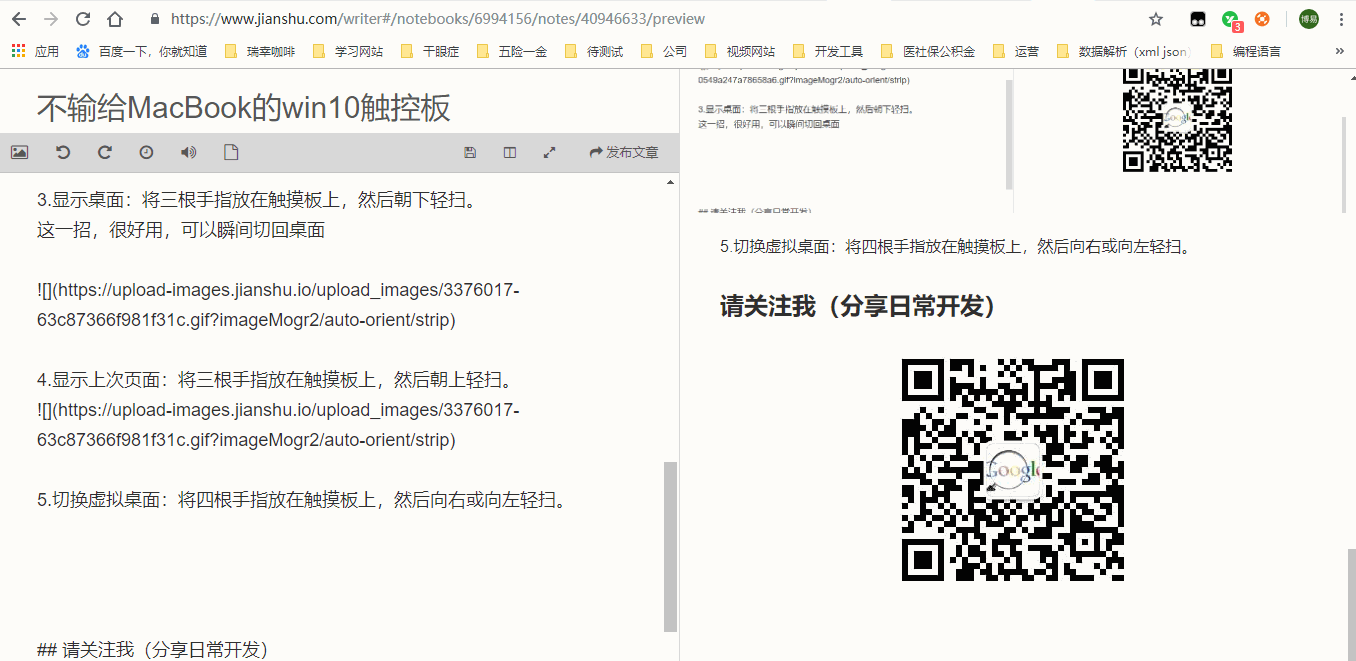
Task: Insert an image with the picture icon
Action: pos(19,152)
